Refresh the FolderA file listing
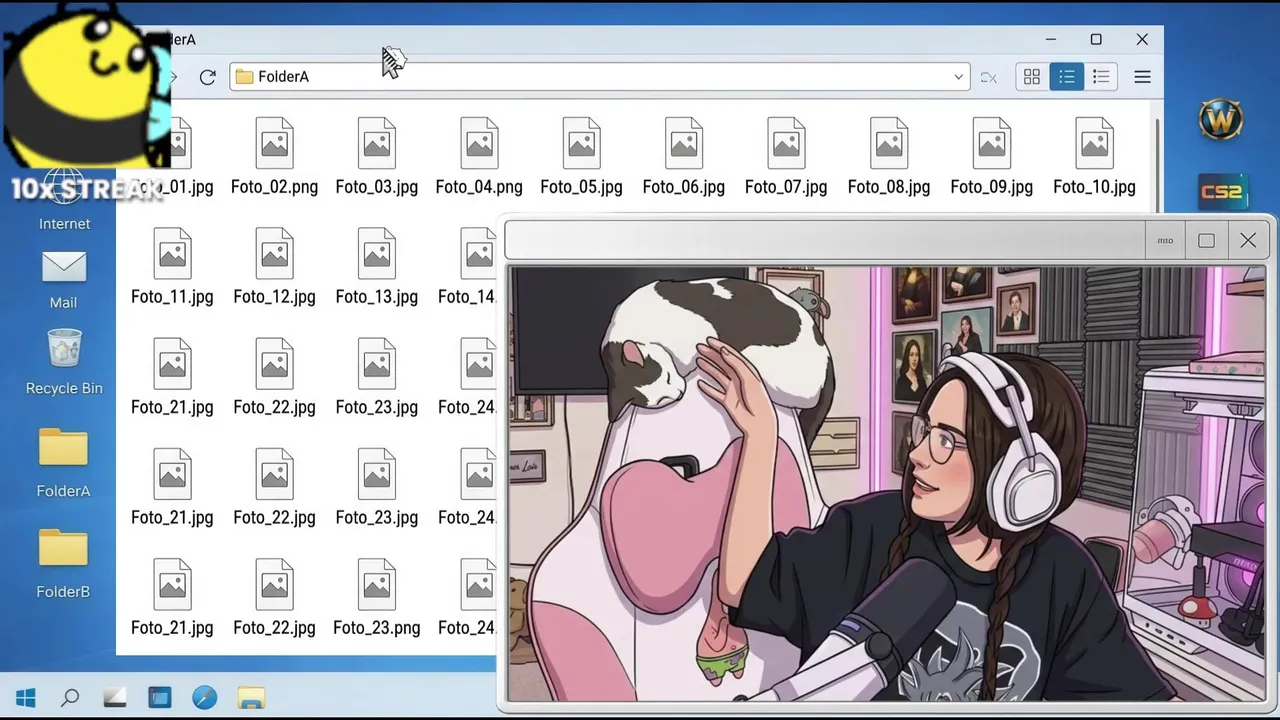 click(x=207, y=77)
